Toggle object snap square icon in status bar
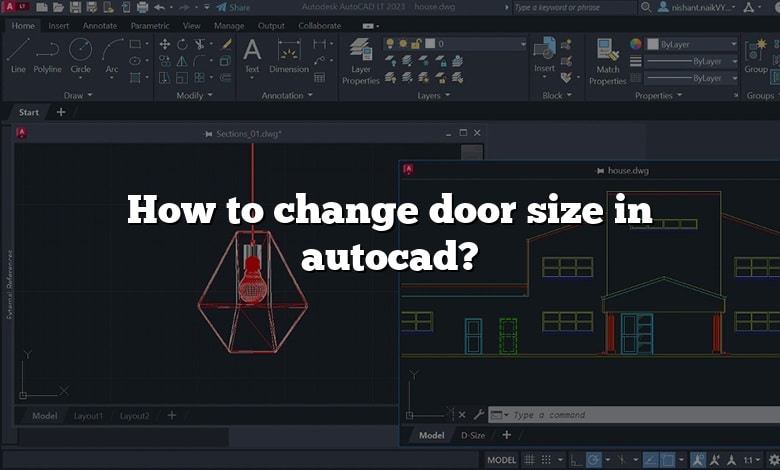Viewport: 780px width, 470px height. coord(667,460)
